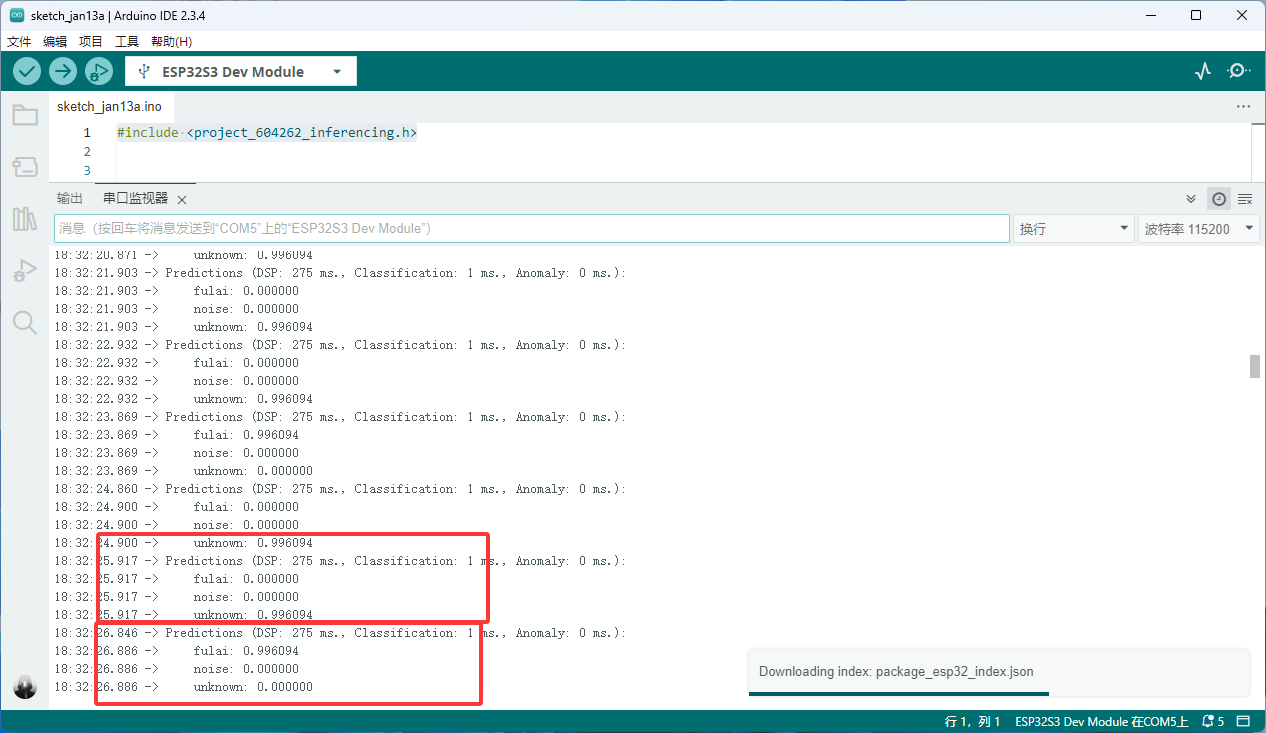Open the 工具 menu
Viewport: 1266px width, 733px height.
pyautogui.click(x=127, y=41)
